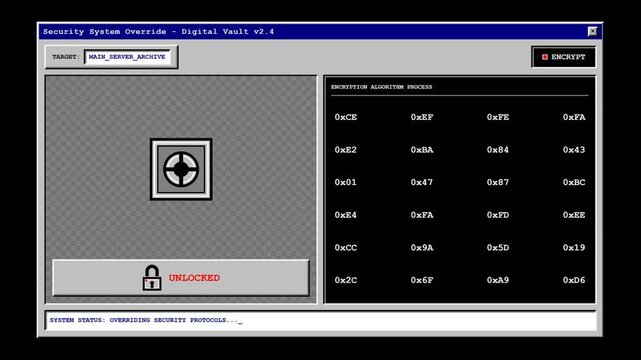This screenshot has height=360, width=641.
Task: Click the TARGET: label
Action: (66, 57)
